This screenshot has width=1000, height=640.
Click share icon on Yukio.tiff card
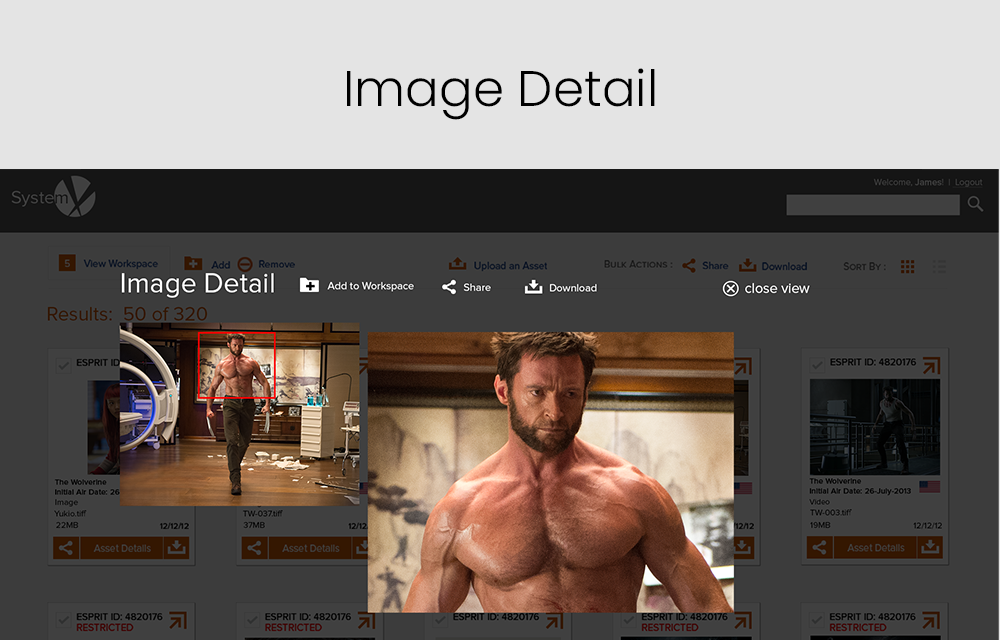click(66, 548)
